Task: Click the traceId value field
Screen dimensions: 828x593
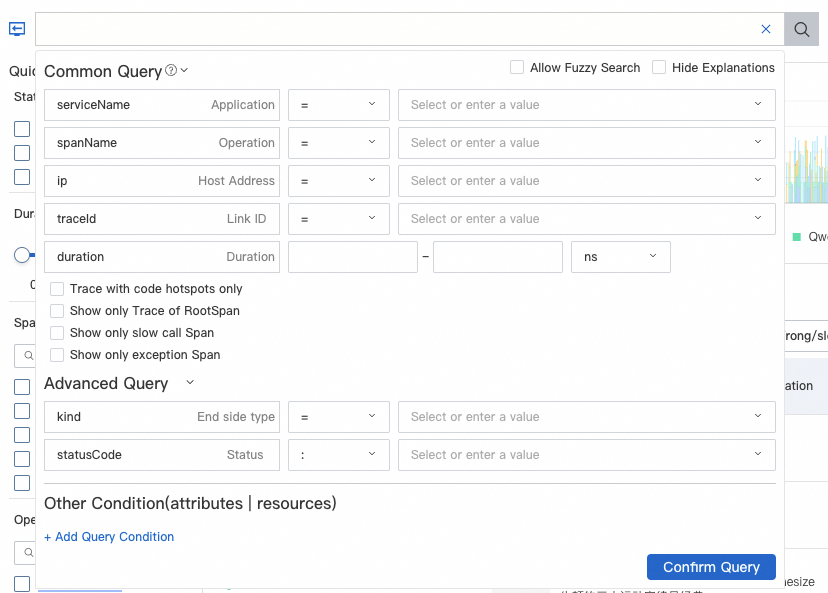Action: 586,219
